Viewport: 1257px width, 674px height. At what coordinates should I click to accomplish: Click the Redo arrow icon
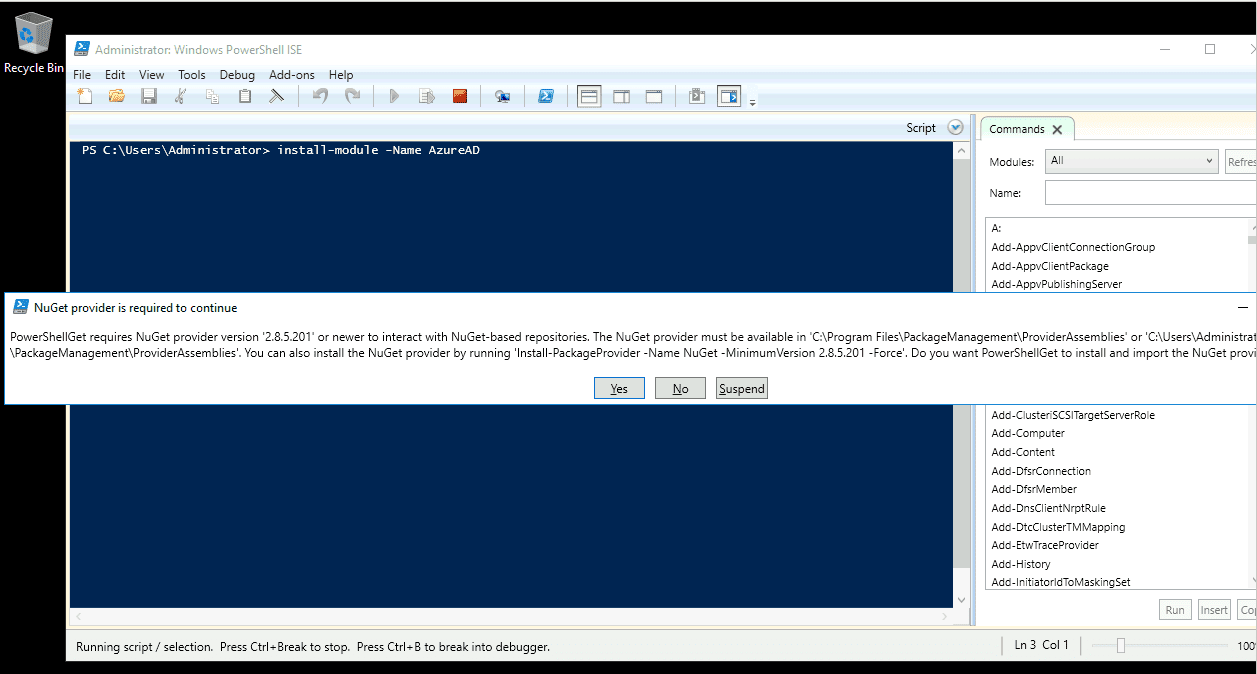(x=352, y=96)
